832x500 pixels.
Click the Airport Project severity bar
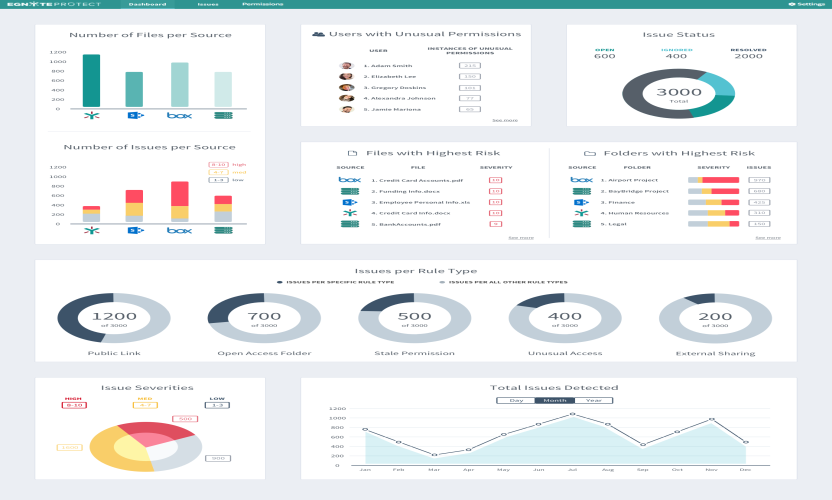713,180
